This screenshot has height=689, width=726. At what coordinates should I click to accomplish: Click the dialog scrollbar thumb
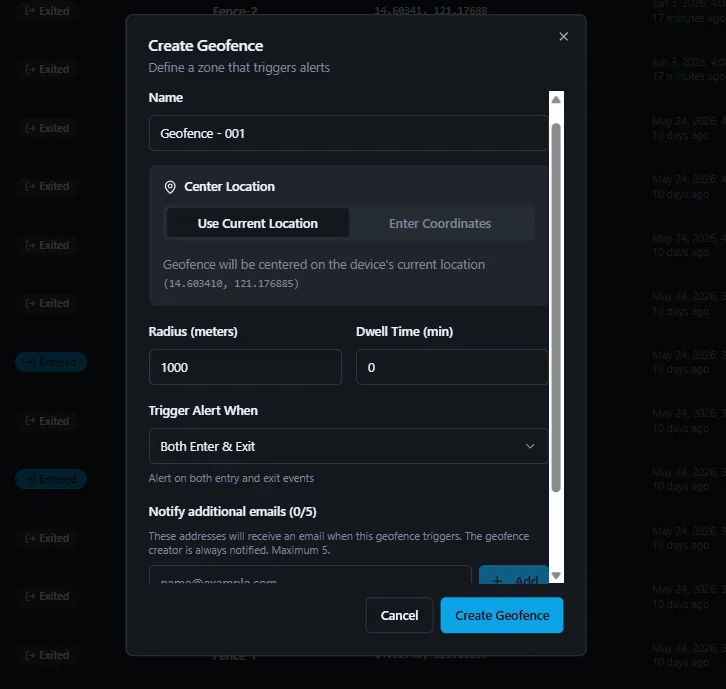coord(556,308)
